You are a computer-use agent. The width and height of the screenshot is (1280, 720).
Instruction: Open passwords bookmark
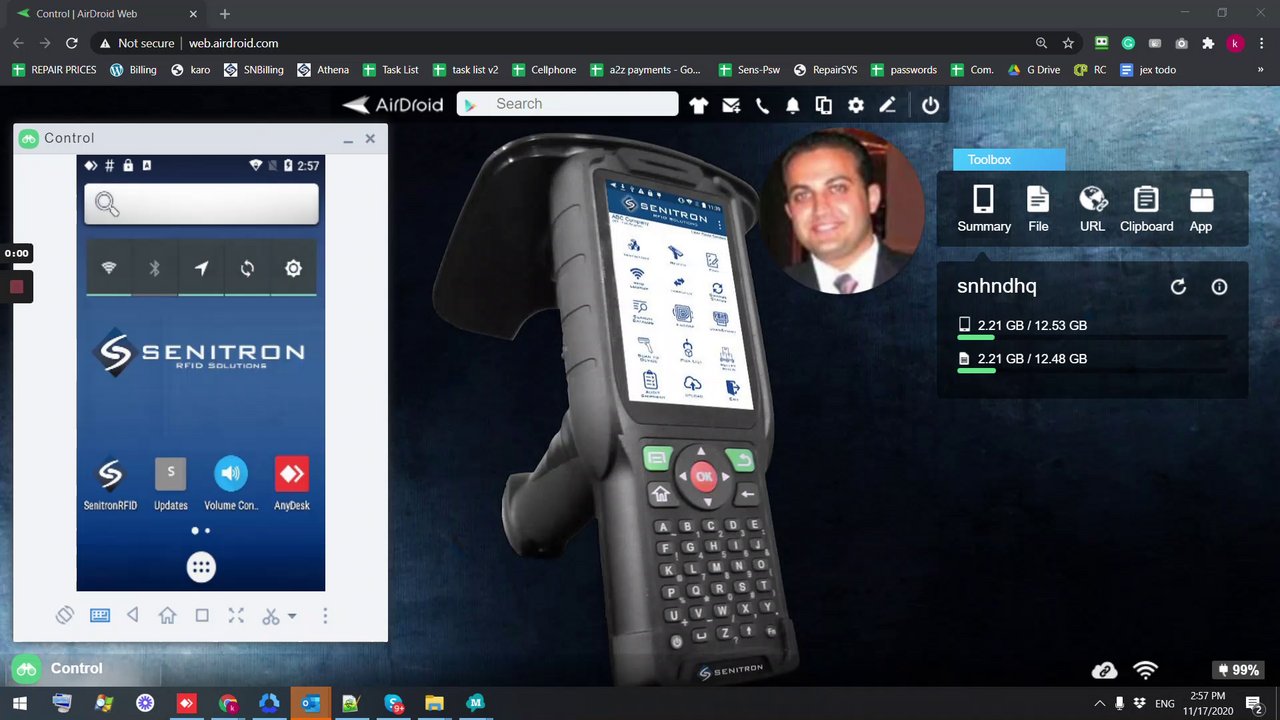click(x=904, y=70)
